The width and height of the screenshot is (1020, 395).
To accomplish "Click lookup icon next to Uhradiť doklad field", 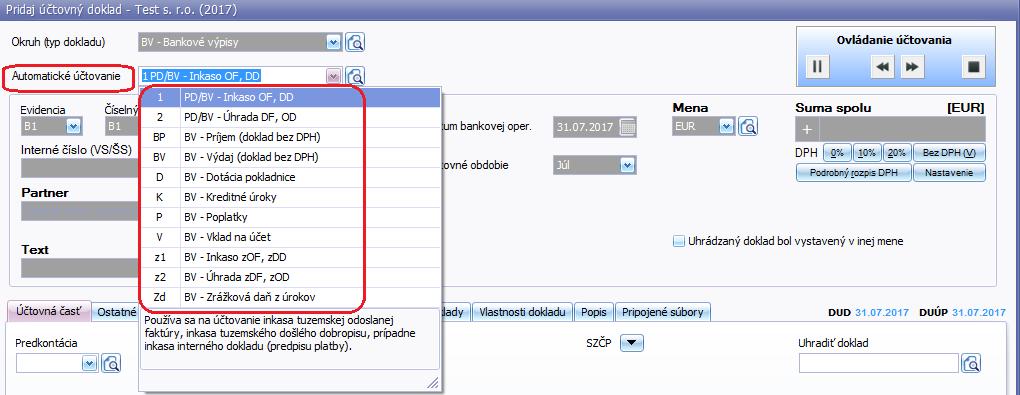I will tap(971, 363).
